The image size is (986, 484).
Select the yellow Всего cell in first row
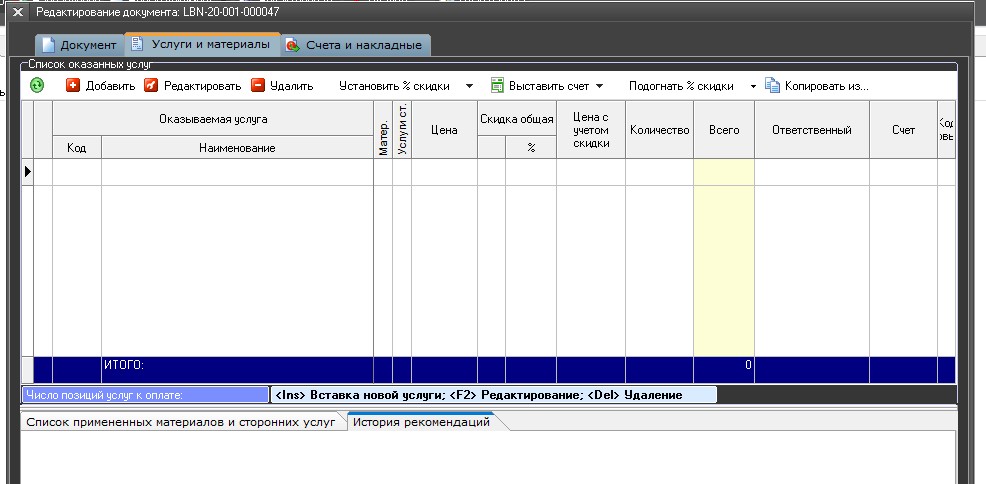(x=723, y=172)
